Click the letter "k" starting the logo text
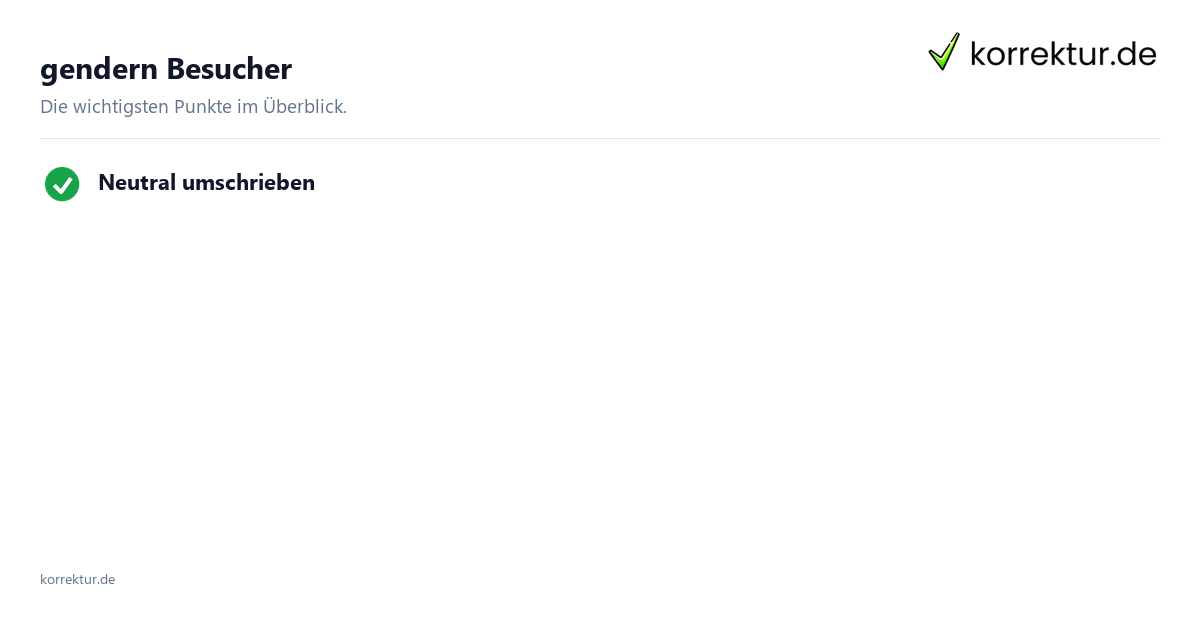Image resolution: width=1200 pixels, height=630 pixels. pyautogui.click(x=979, y=53)
